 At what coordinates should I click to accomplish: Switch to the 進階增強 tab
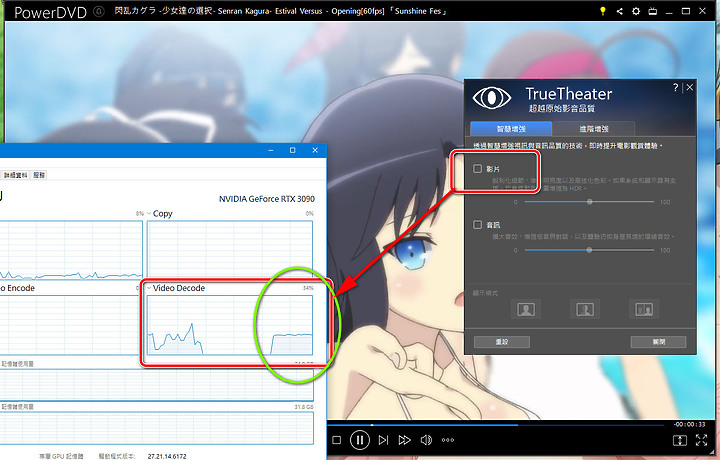(594, 129)
